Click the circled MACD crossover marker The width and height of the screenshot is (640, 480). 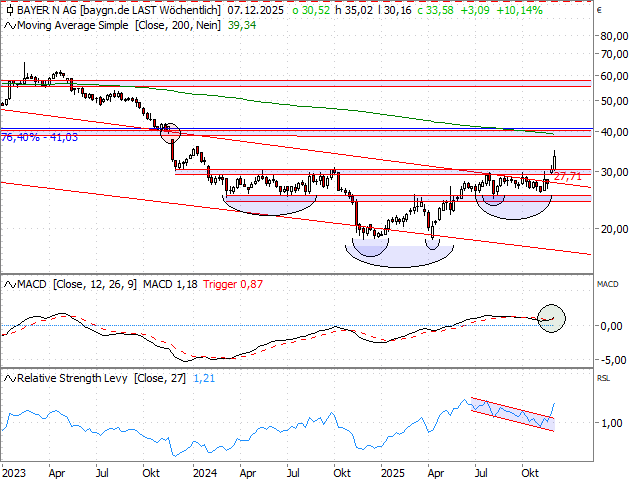[551, 318]
